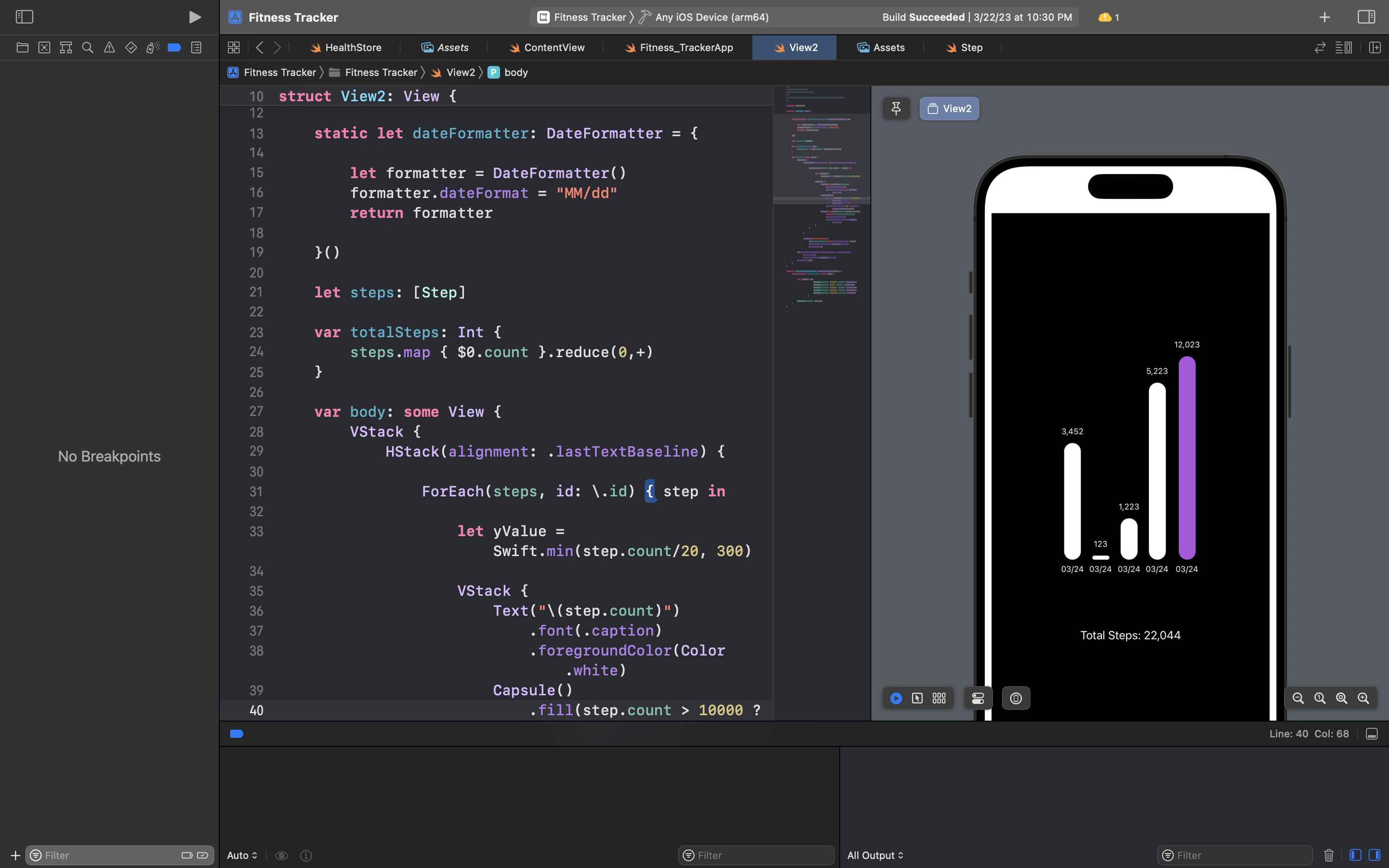Image resolution: width=1389 pixels, height=868 pixels.
Task: Zoom canvas to fit
Action: click(x=1342, y=698)
